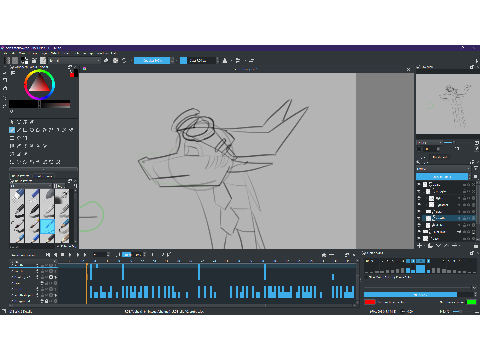Toggle vertical mirror mode

pos(238,60)
